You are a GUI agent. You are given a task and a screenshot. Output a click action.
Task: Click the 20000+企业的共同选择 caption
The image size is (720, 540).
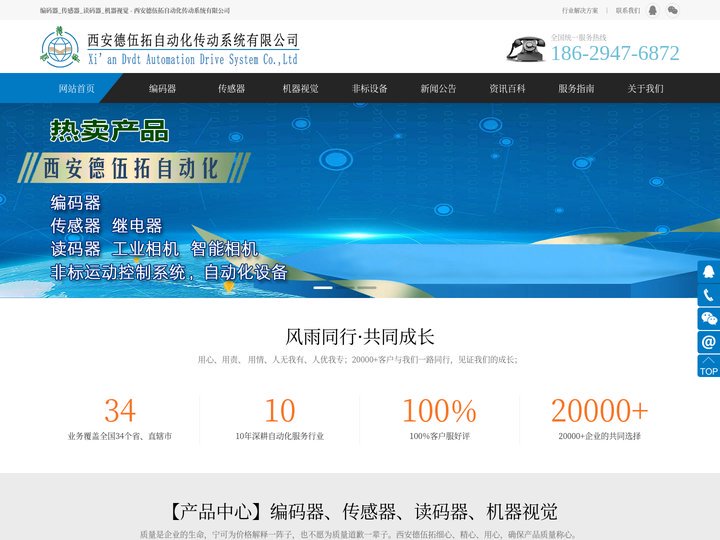599,436
